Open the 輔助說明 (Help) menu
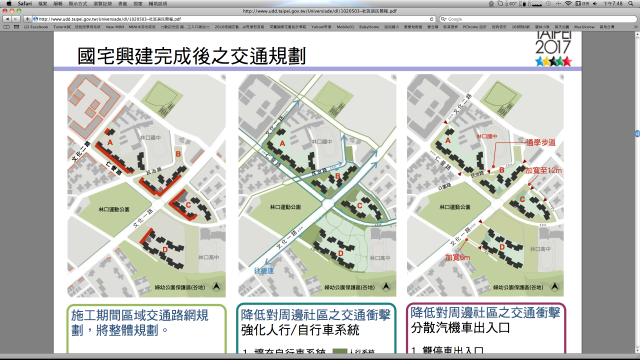The width and height of the screenshot is (640, 360). [x=158, y=3]
